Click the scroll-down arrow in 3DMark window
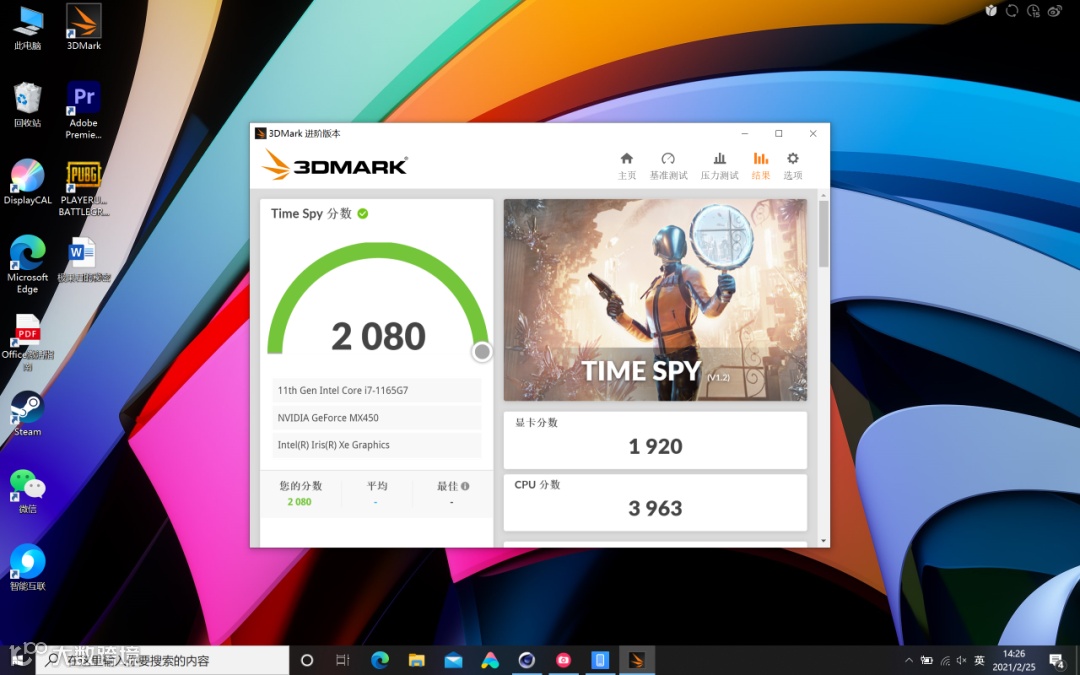 tap(823, 541)
